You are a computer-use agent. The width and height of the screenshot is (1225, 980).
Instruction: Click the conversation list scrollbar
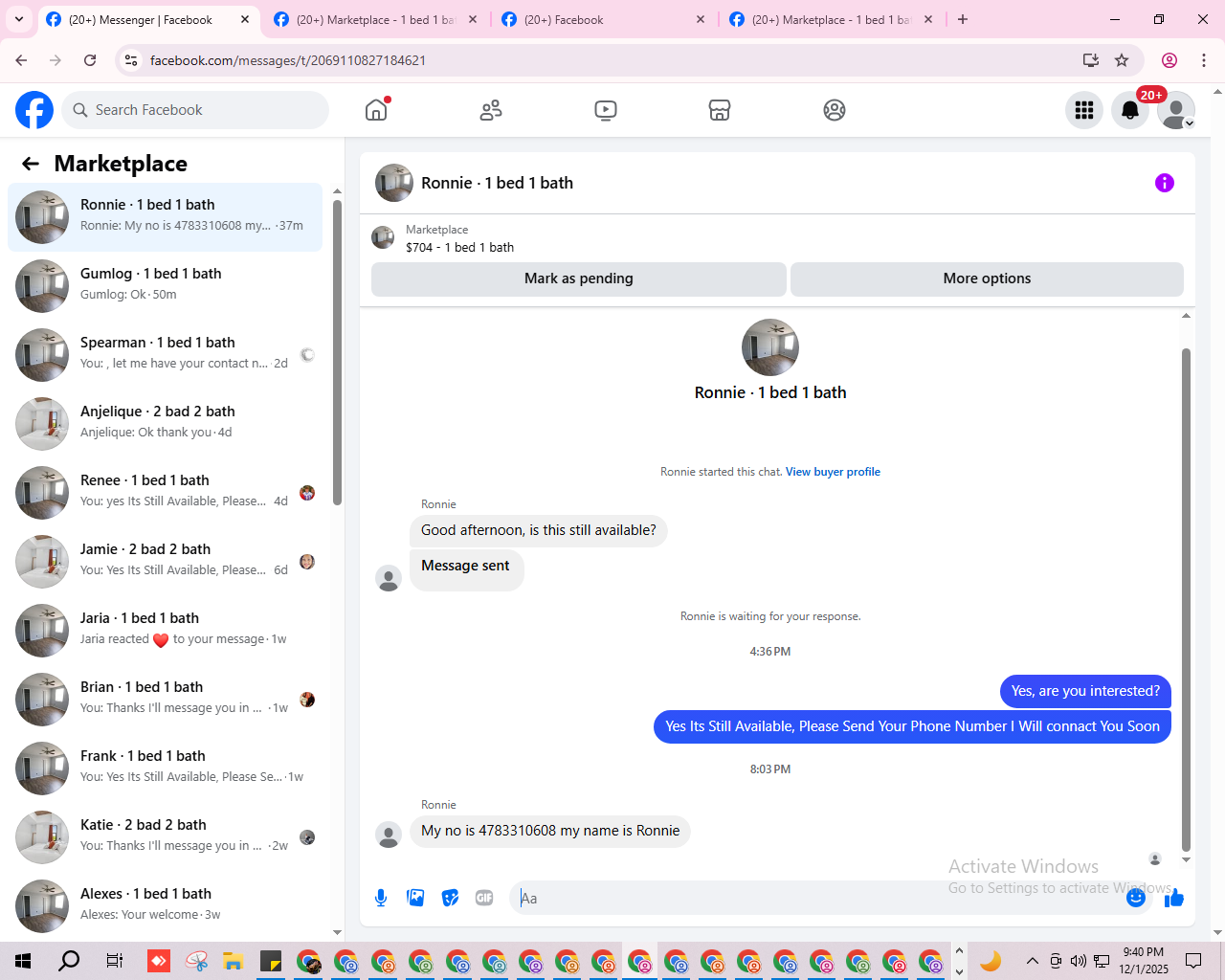[337, 352]
